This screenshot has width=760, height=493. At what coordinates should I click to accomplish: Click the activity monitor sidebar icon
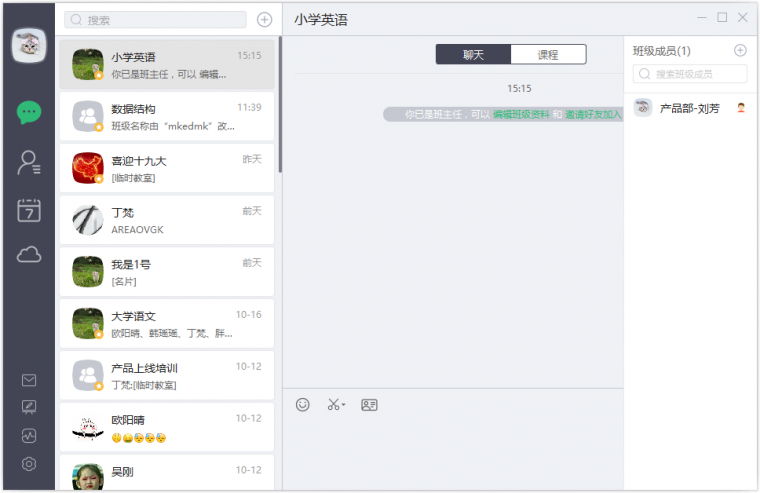(29, 436)
